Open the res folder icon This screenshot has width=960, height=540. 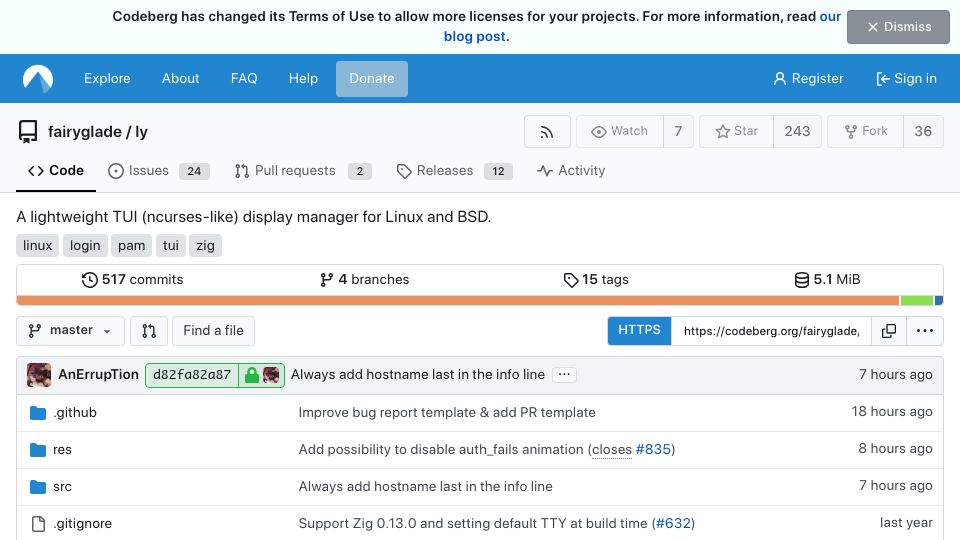38,450
